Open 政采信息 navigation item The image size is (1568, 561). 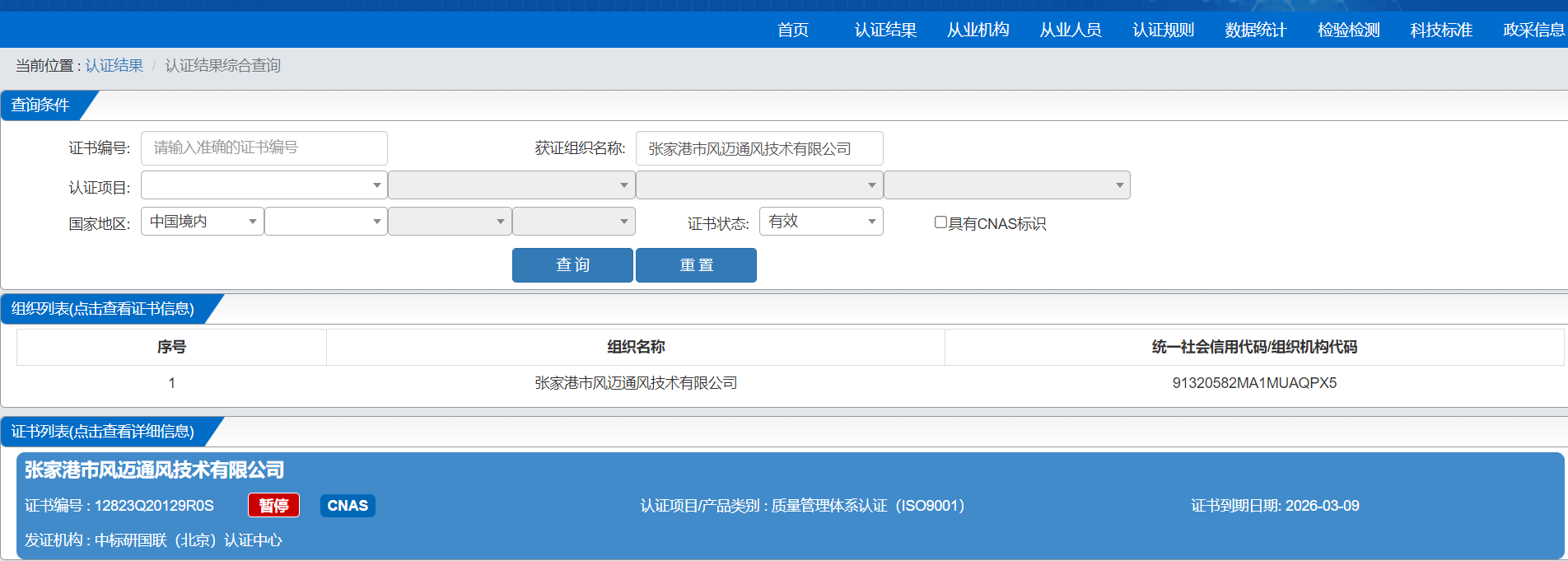tap(1533, 30)
